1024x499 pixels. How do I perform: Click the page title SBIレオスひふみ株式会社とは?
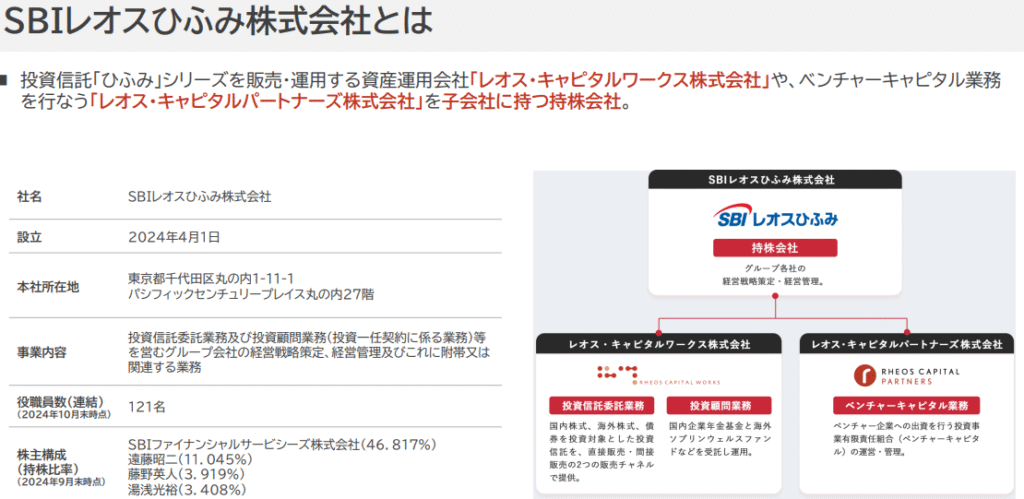coord(218,22)
